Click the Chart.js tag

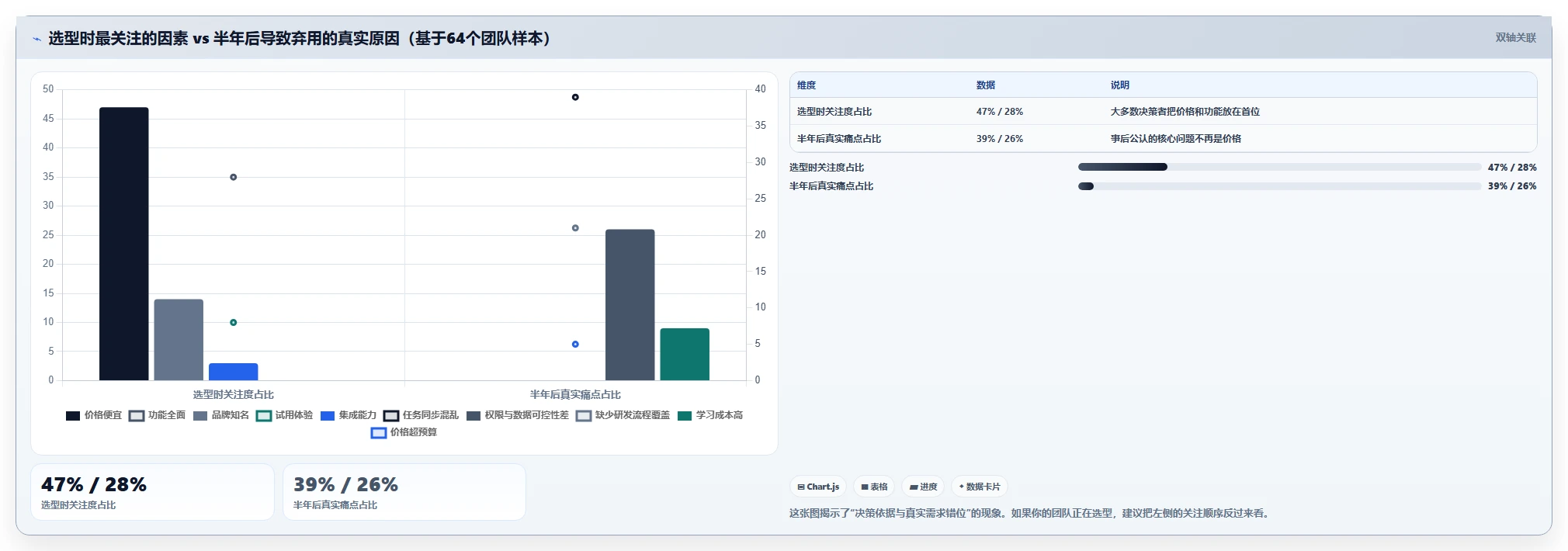coord(818,487)
